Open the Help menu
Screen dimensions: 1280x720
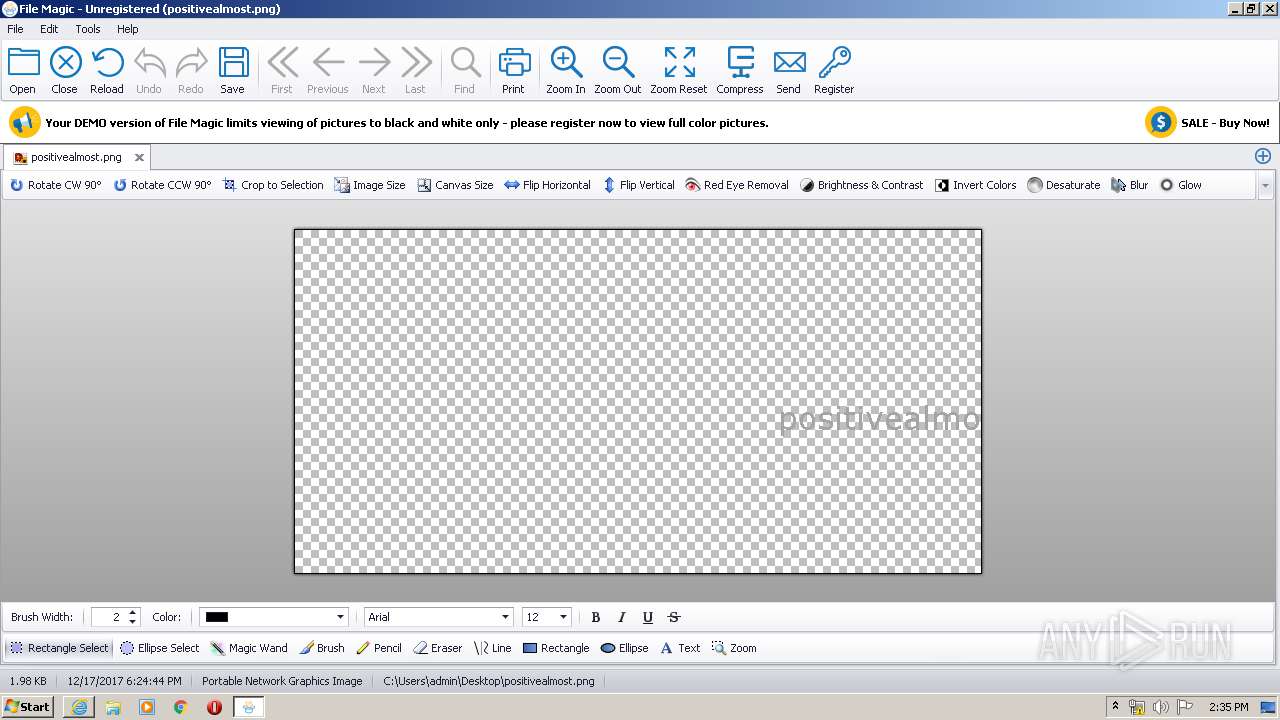point(127,29)
